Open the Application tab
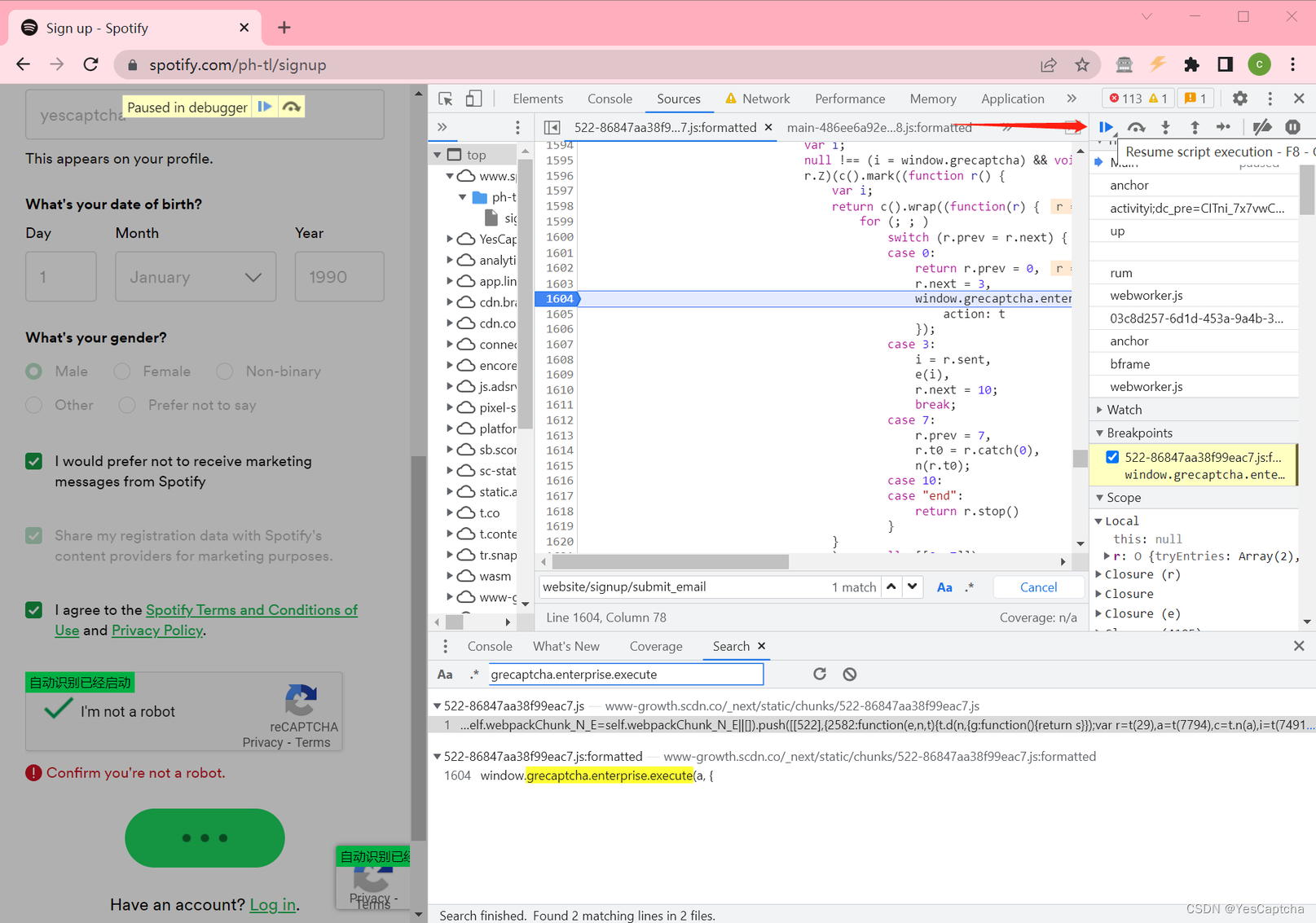Image resolution: width=1316 pixels, height=923 pixels. (1013, 99)
